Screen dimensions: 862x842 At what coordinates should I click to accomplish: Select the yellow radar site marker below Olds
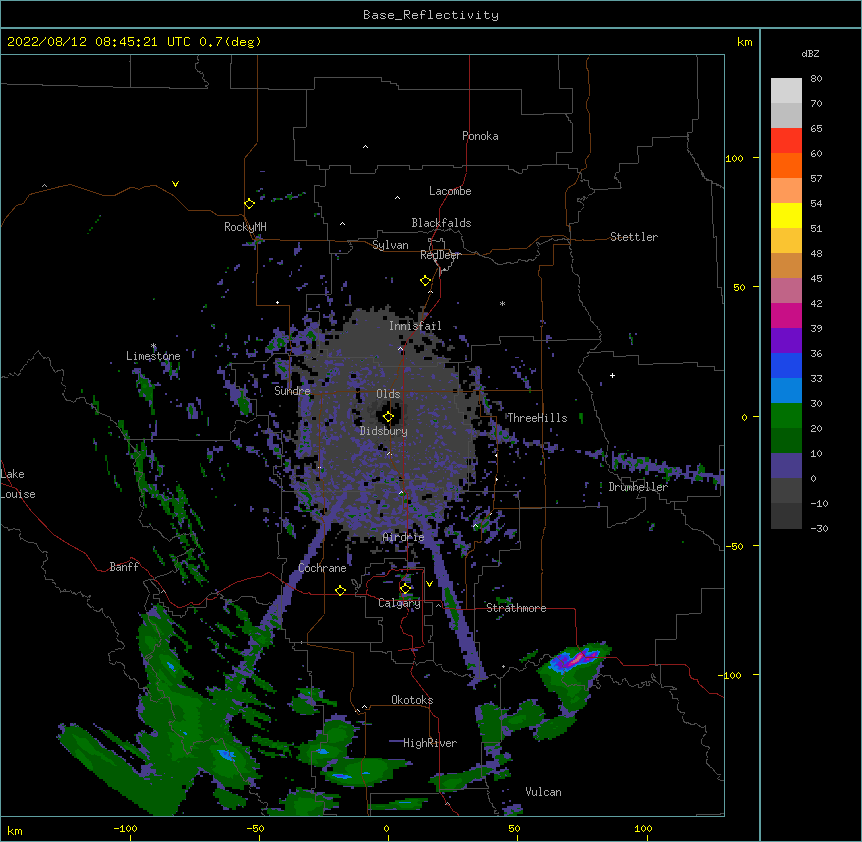(x=388, y=417)
